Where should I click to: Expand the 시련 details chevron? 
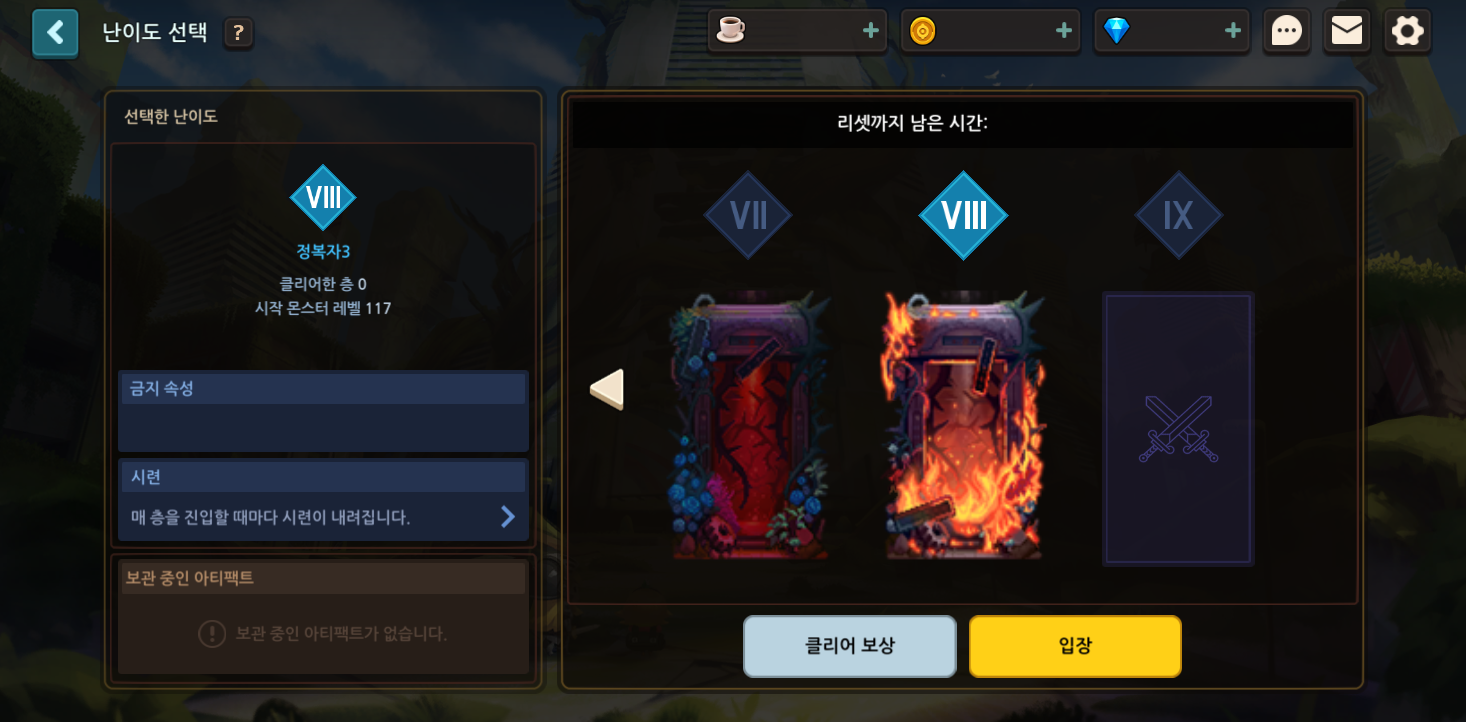point(508,516)
